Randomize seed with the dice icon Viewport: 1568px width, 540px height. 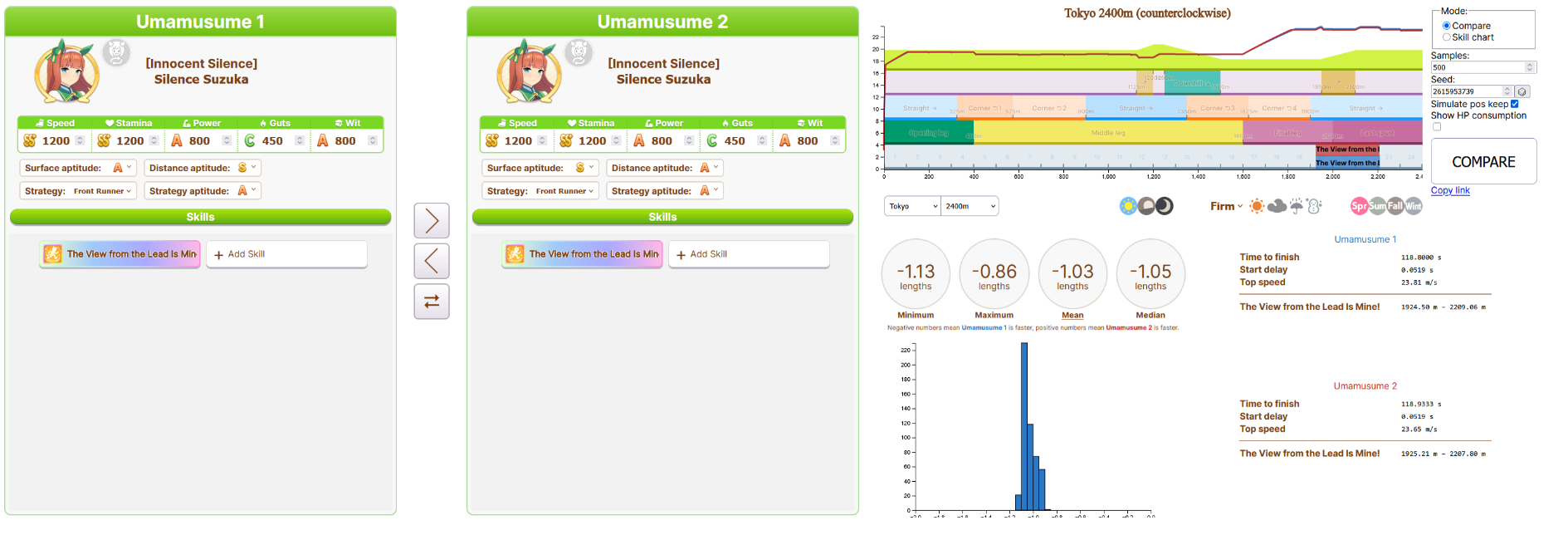click(x=1522, y=91)
